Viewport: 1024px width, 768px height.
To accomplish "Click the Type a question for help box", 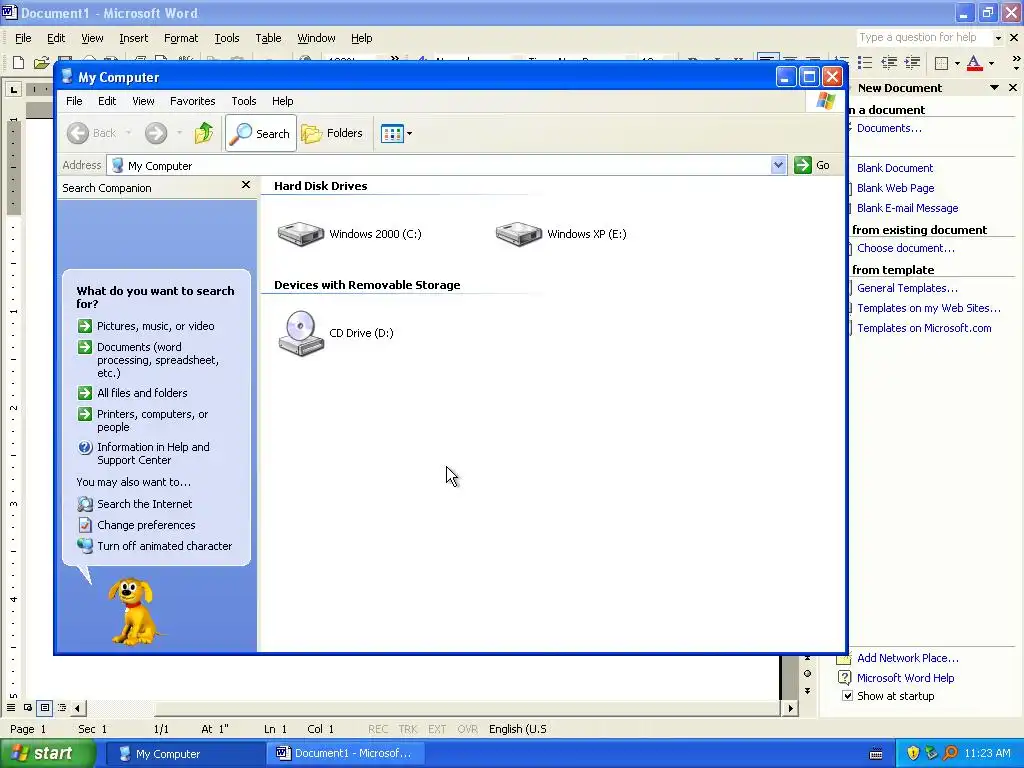I will coord(924,38).
